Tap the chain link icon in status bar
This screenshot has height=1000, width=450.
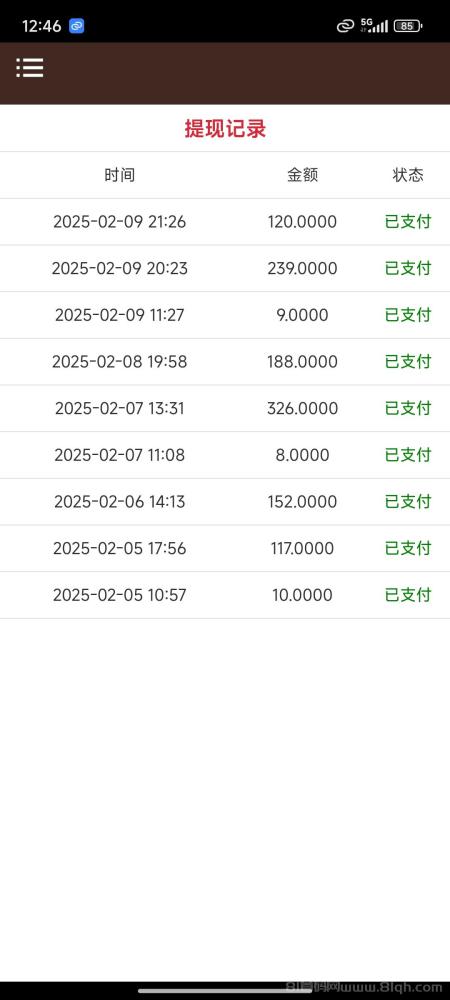pyautogui.click(x=345, y=26)
